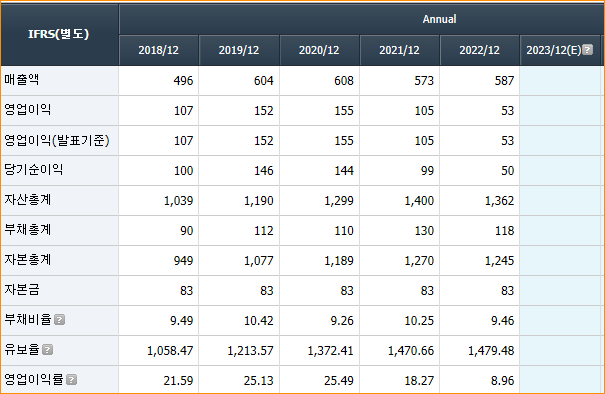
Task: Select 자본총계 value 949
Action: 183,260
